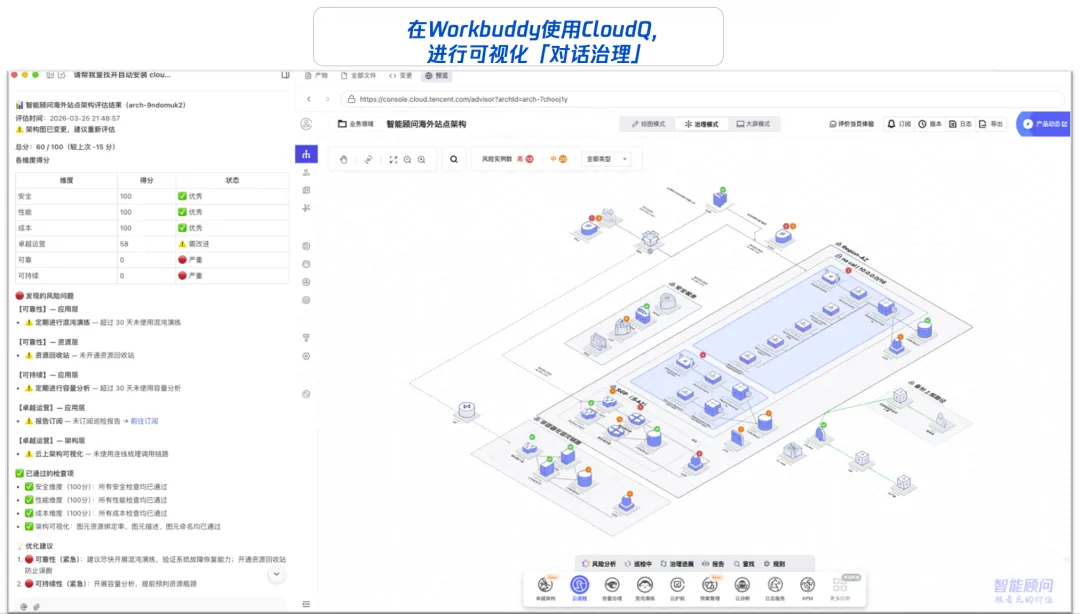This screenshot has height=614, width=1080.
Task: Click the browser back arrow
Action: (x=309, y=99)
